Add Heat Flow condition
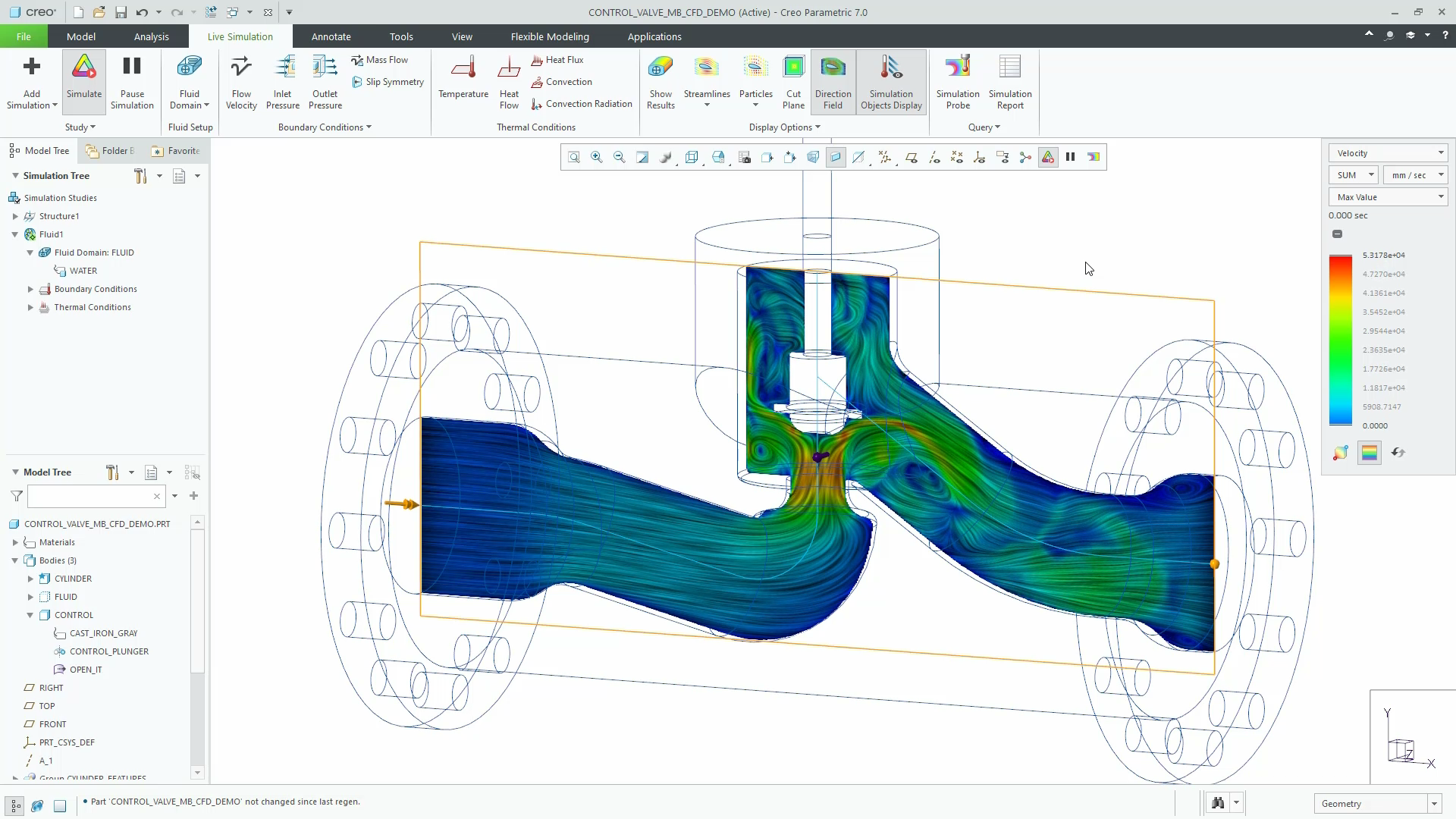The image size is (1456, 819). point(509,82)
